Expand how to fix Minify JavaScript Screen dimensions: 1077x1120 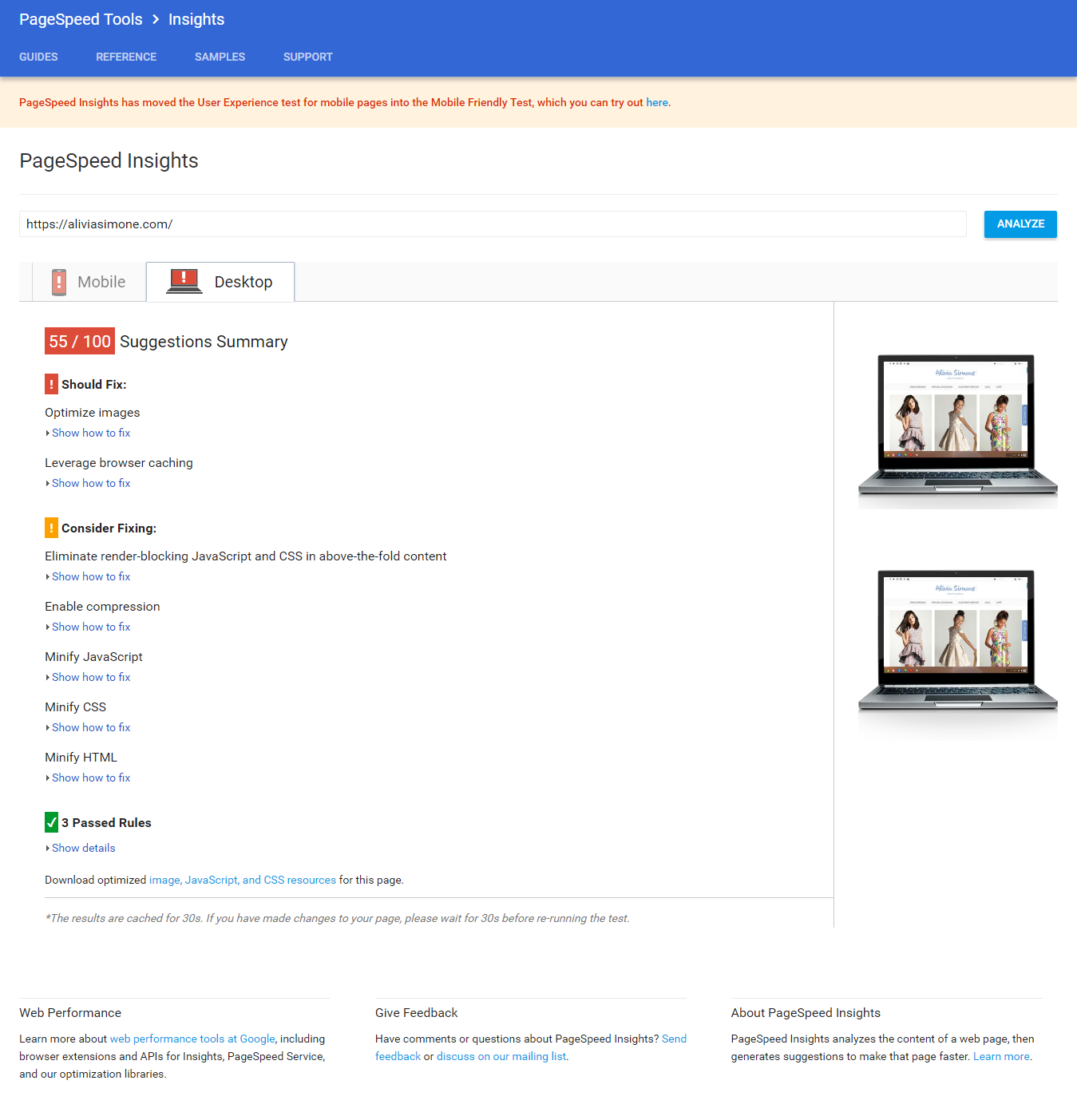(x=90, y=677)
